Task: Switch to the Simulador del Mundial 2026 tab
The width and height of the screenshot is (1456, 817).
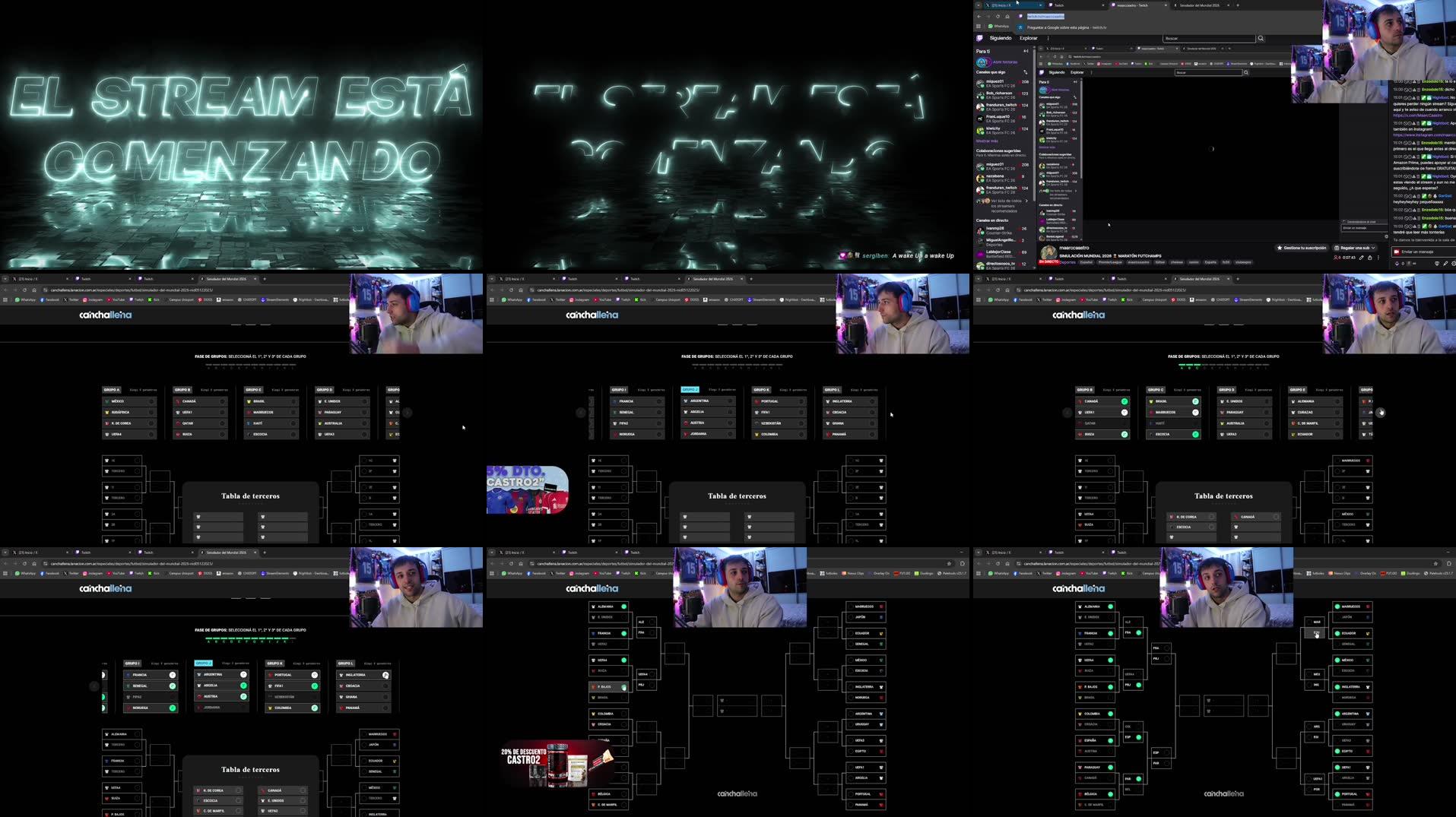Action: 1199,5
